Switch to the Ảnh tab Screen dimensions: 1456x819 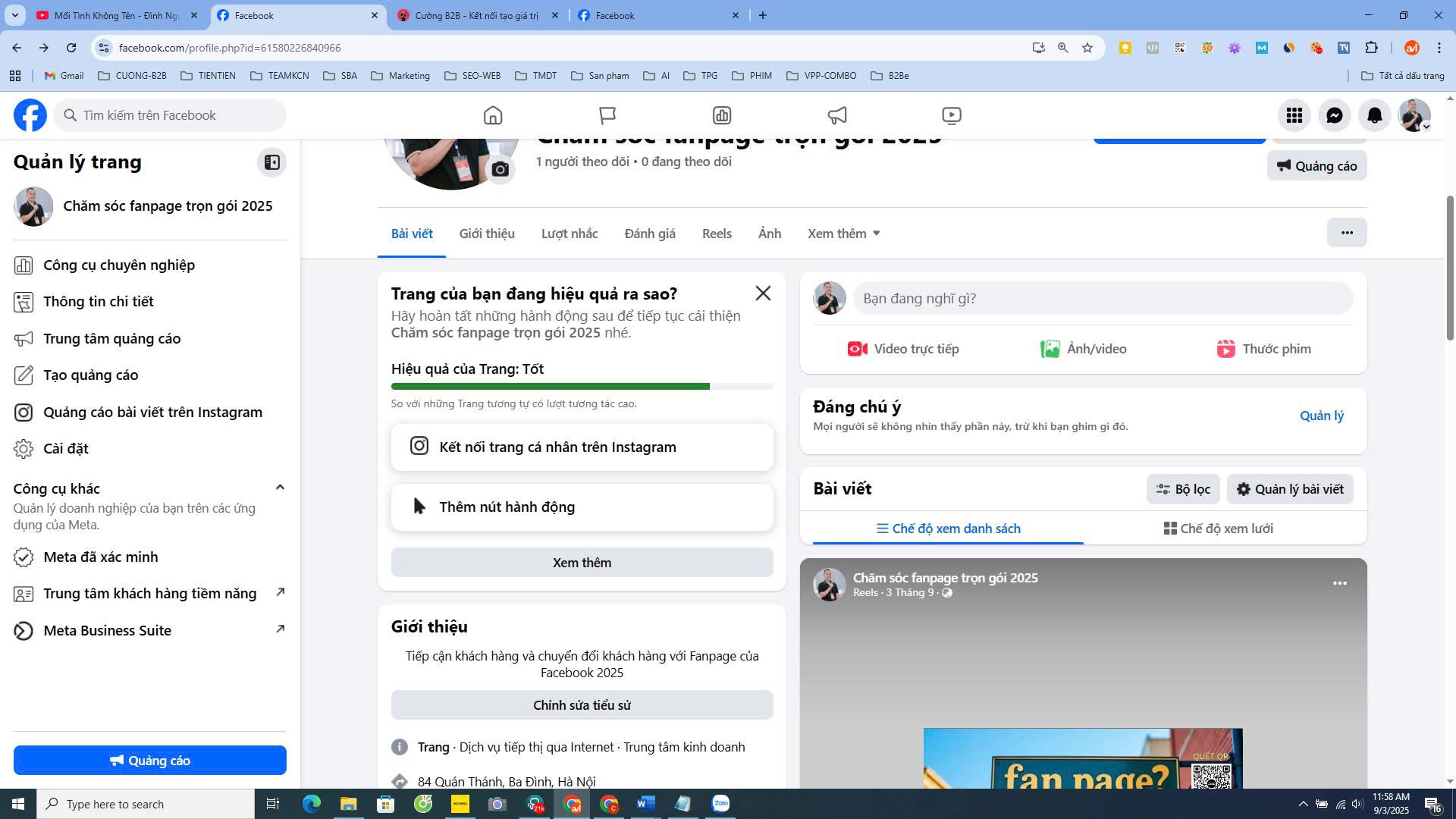[x=770, y=234]
